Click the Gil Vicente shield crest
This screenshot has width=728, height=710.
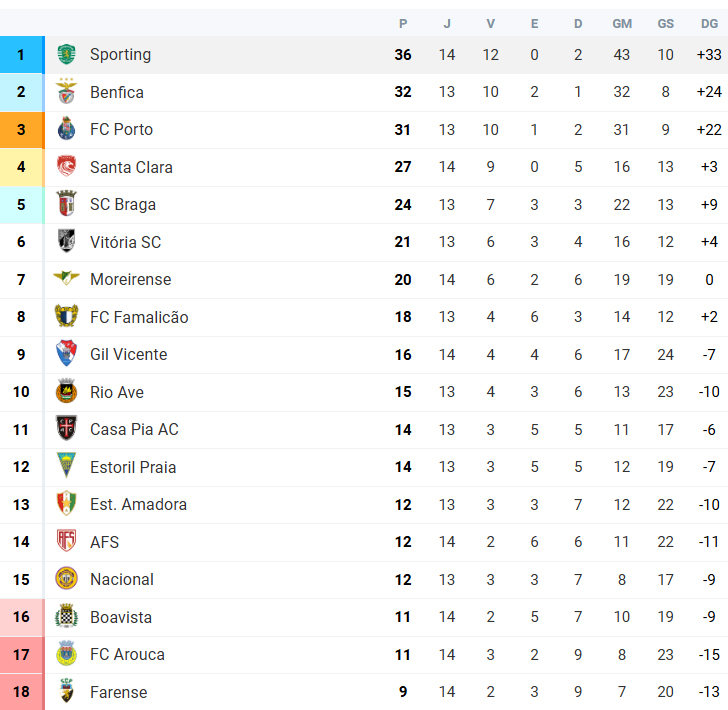66,353
